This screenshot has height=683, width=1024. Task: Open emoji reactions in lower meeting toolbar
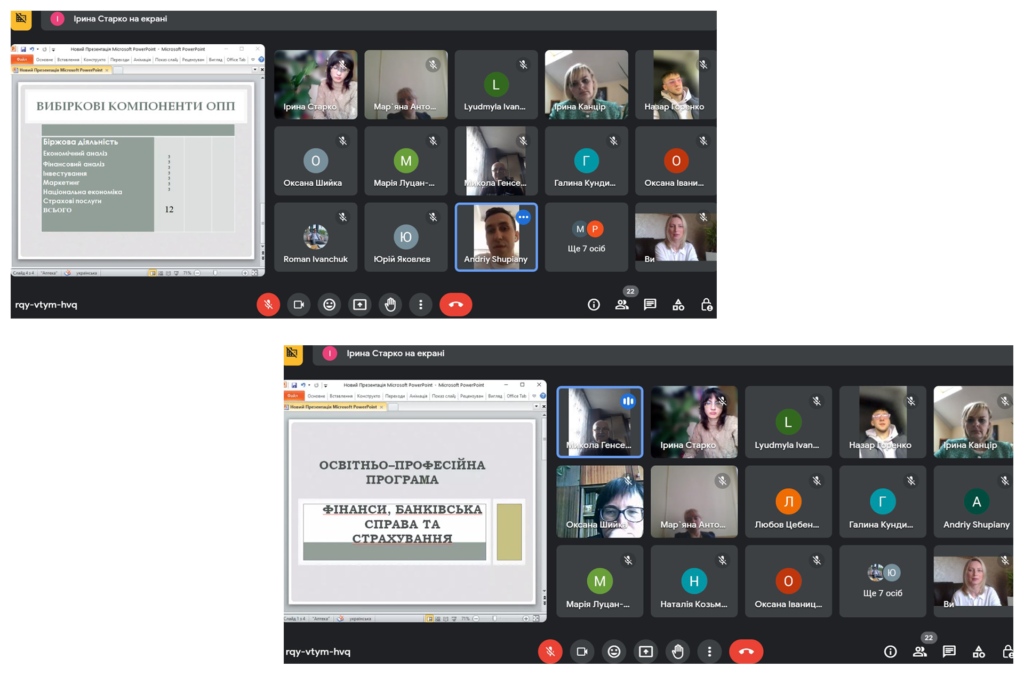point(614,651)
